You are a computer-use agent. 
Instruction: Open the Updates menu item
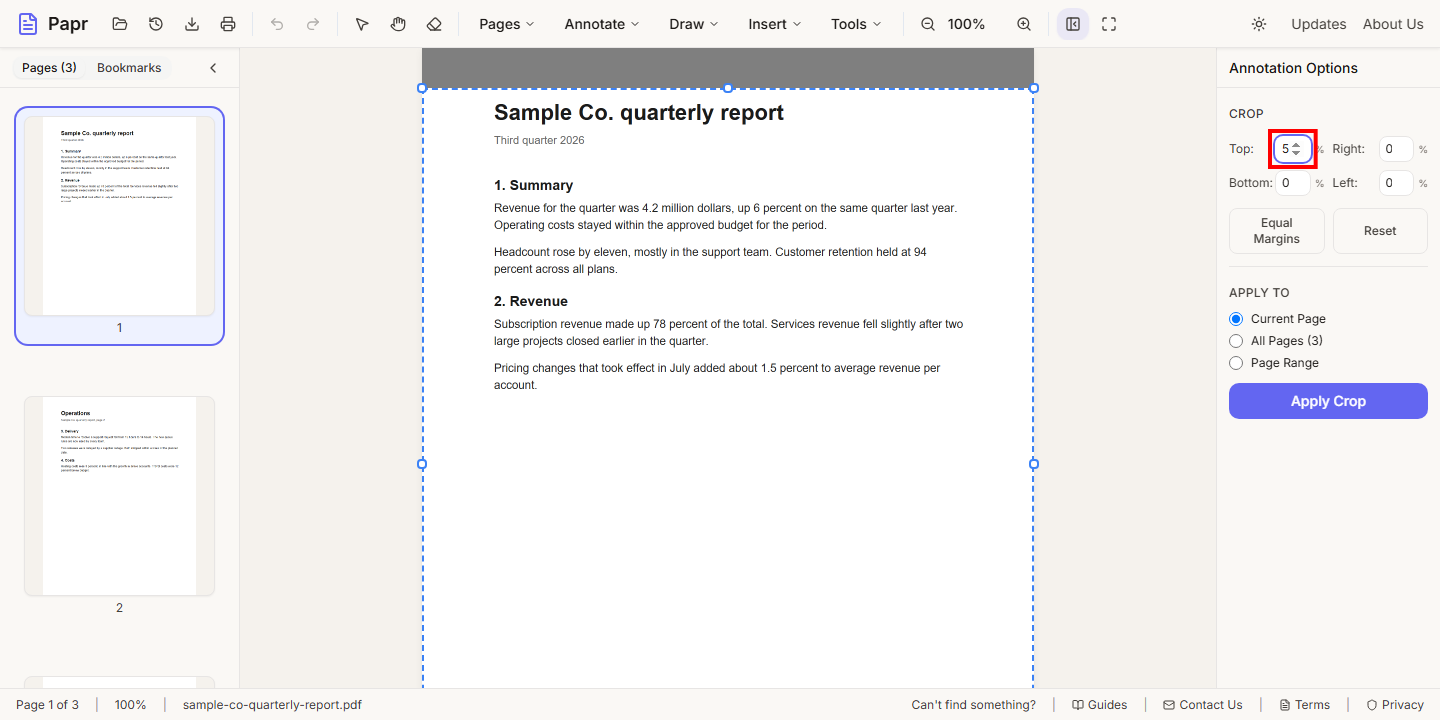pos(1318,24)
